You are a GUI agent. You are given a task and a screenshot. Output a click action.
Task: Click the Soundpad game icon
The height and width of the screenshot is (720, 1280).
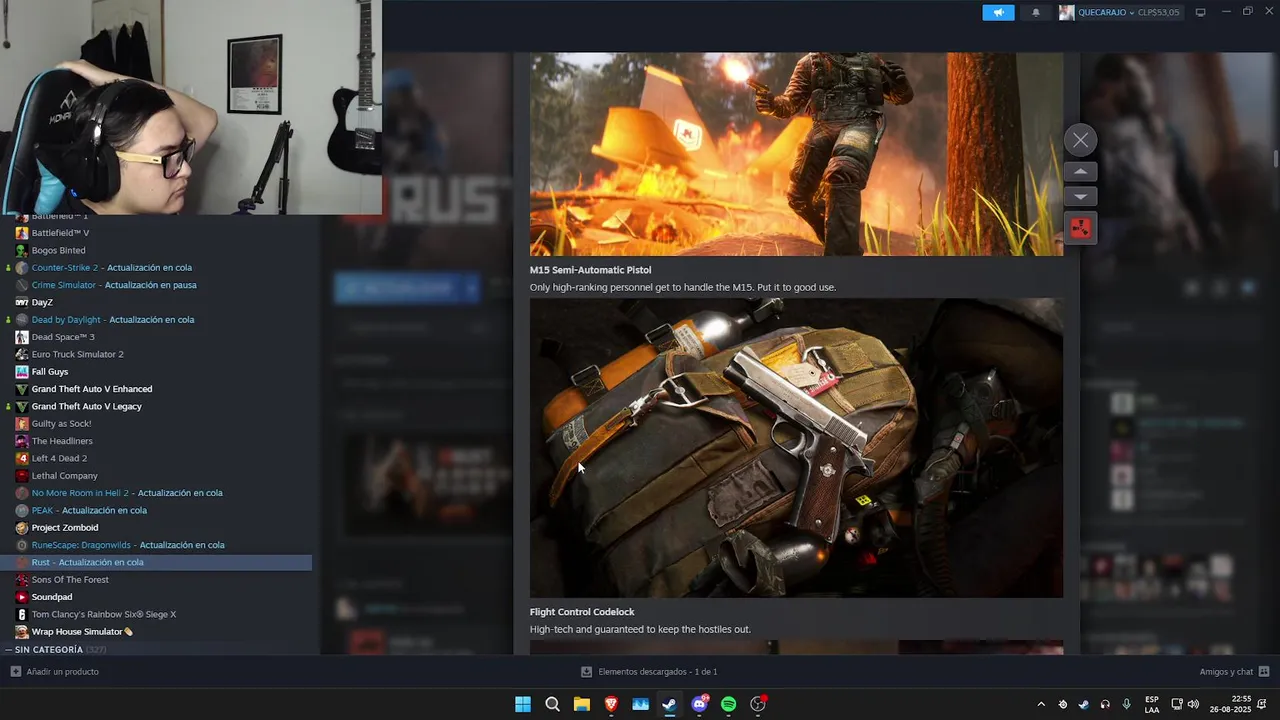click(22, 597)
